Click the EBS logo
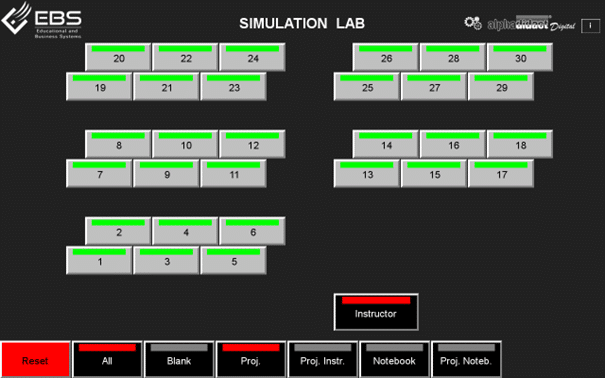Viewport: 605px width, 378px height. tap(41, 20)
